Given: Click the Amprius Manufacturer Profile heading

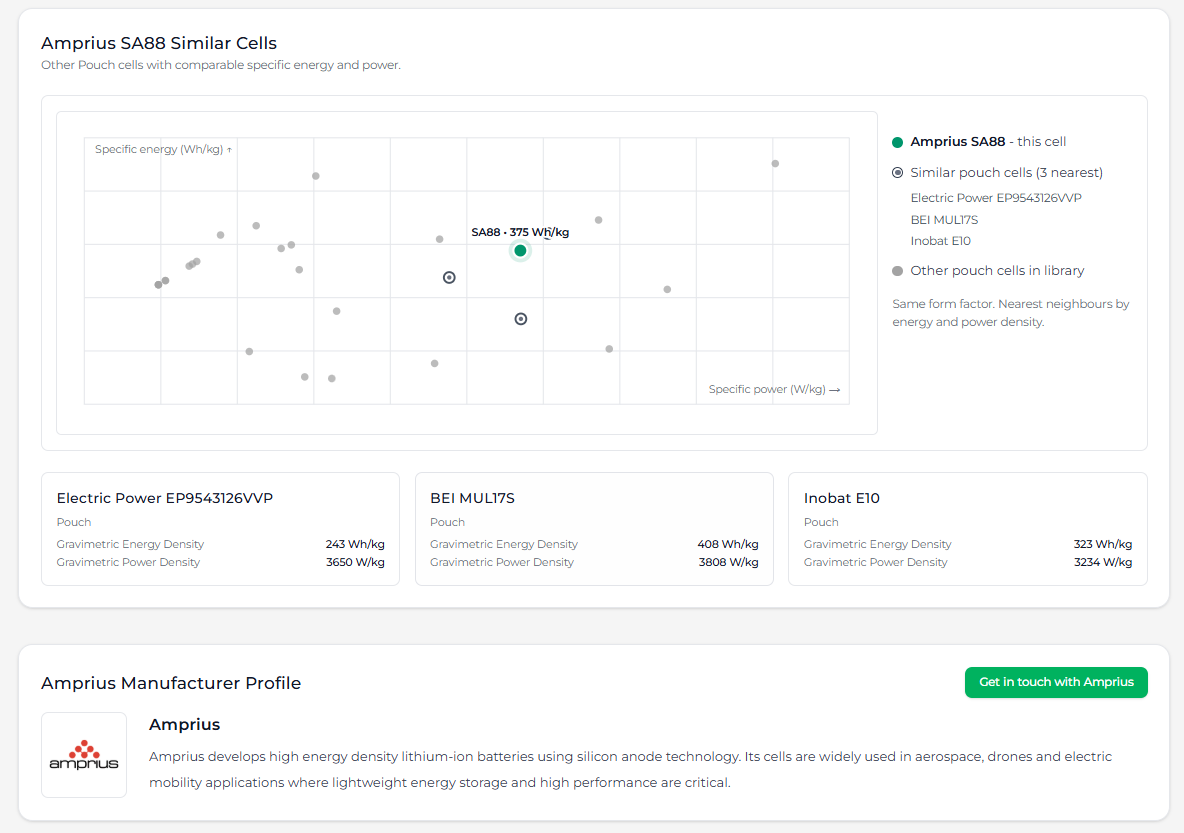Looking at the screenshot, I should point(171,683).
